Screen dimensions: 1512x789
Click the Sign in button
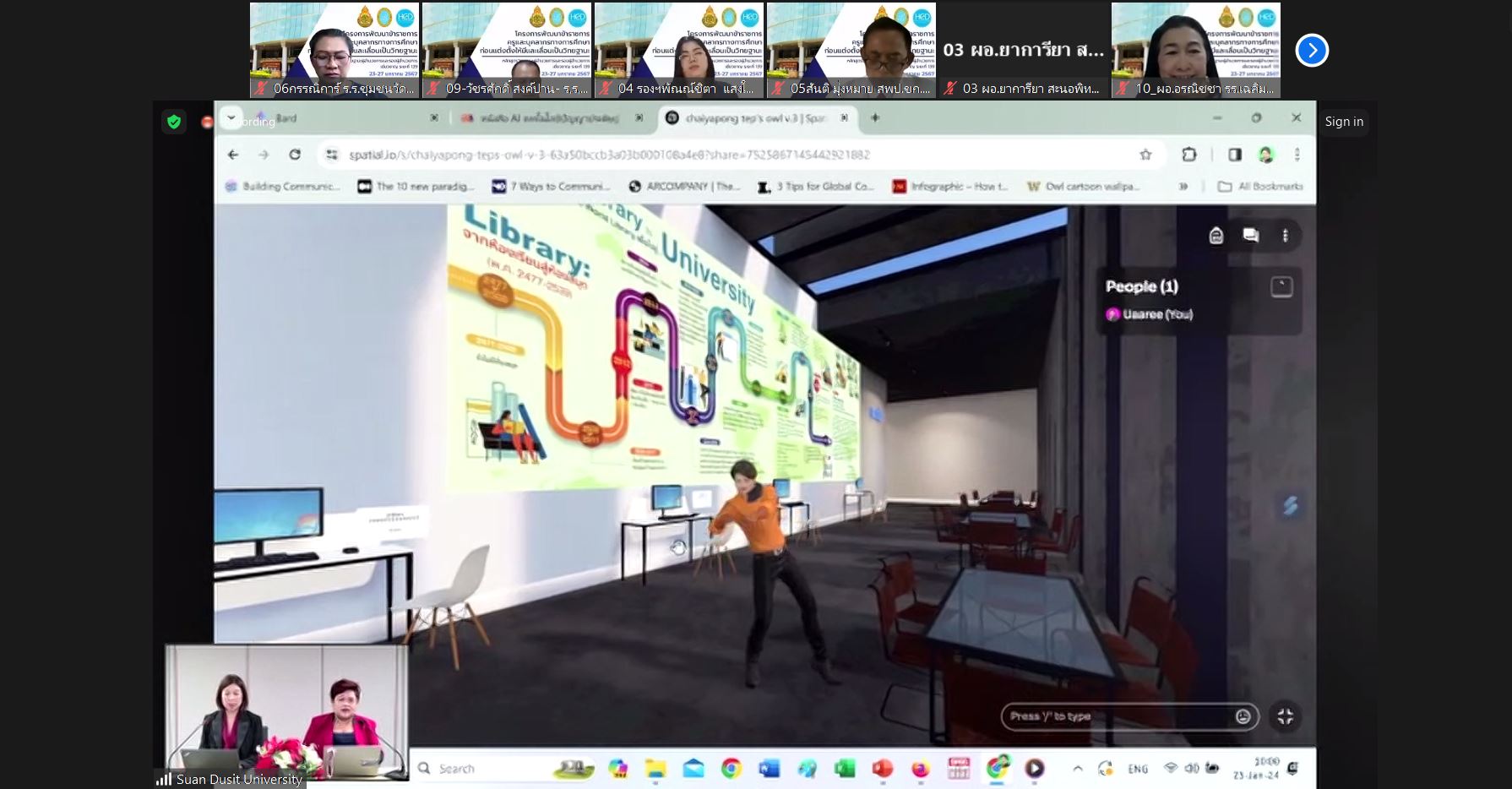pos(1343,122)
